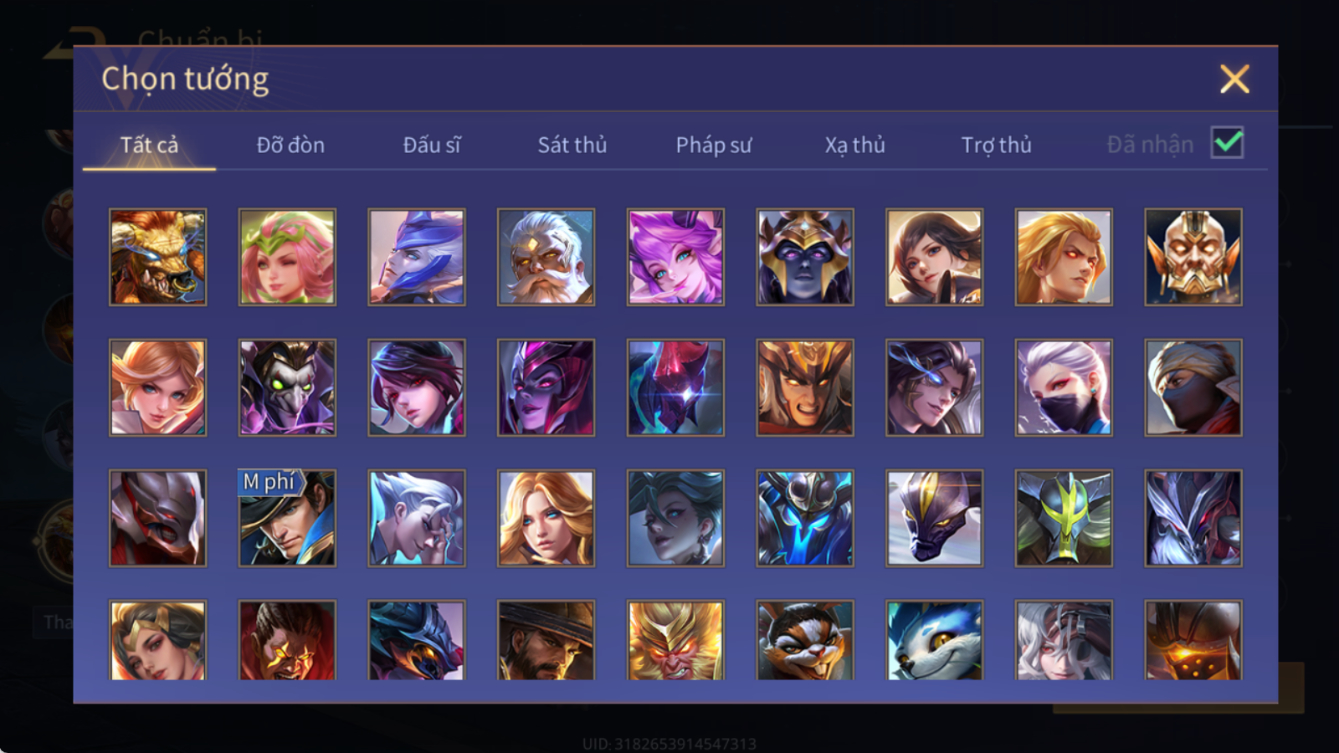This screenshot has width=1339, height=753.
Task: Select the 'Tất cả' tab
Action: tap(149, 145)
